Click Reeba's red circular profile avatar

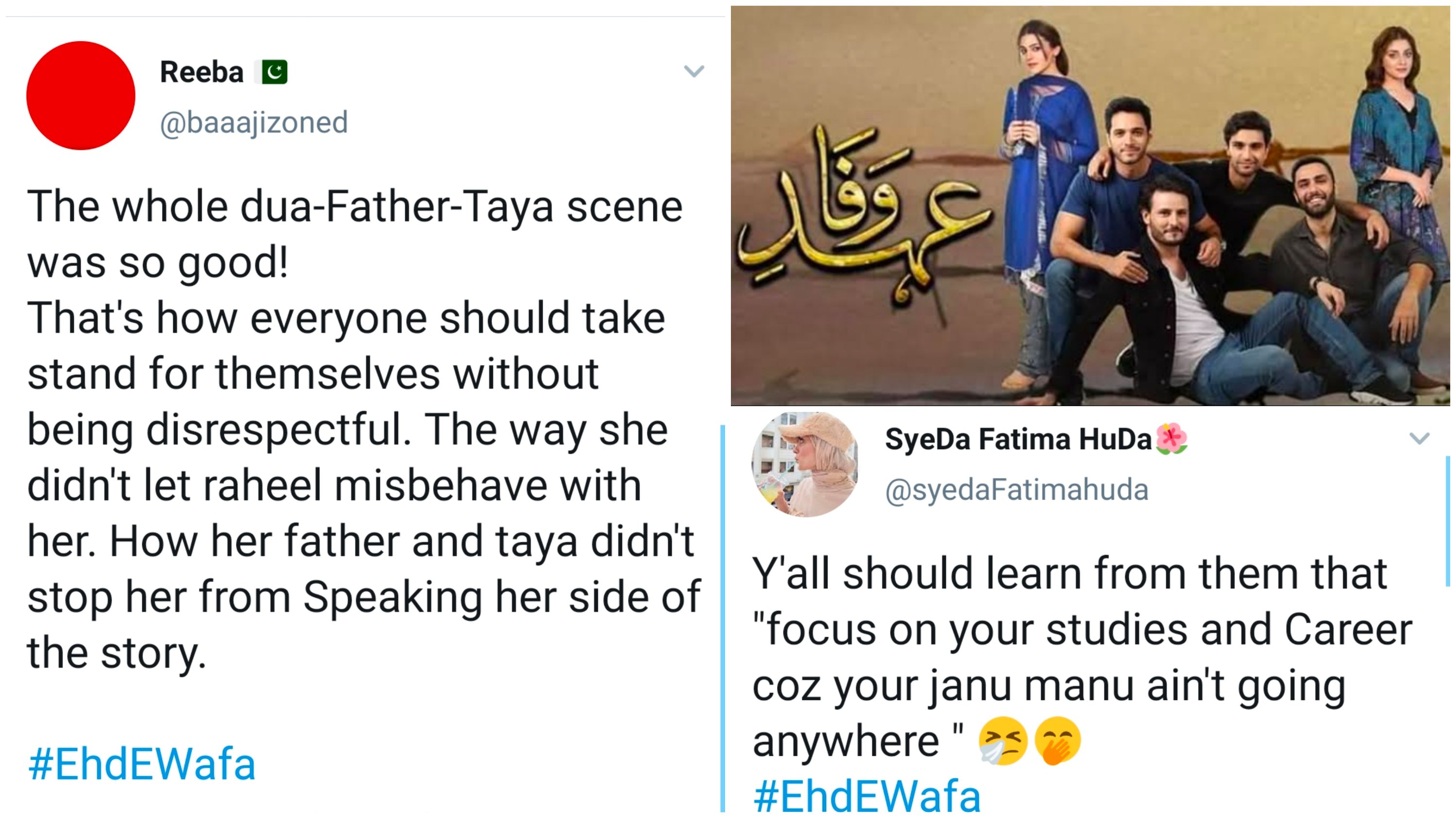(x=81, y=96)
